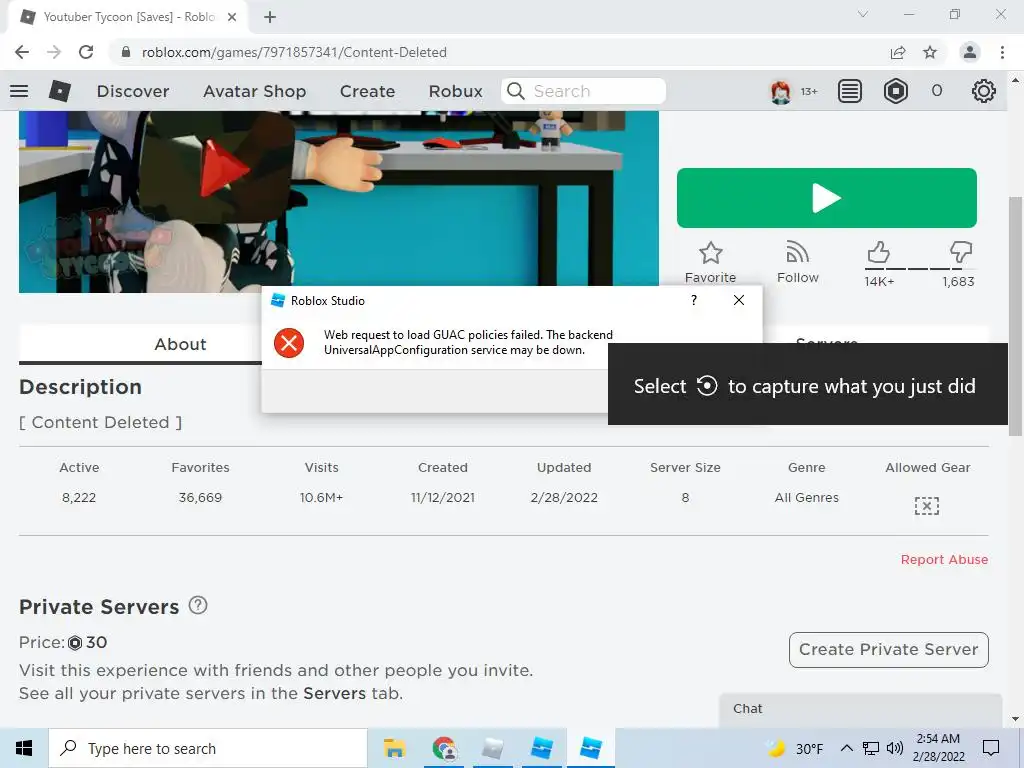Go to the Create page
1024x768 pixels.
(367, 91)
